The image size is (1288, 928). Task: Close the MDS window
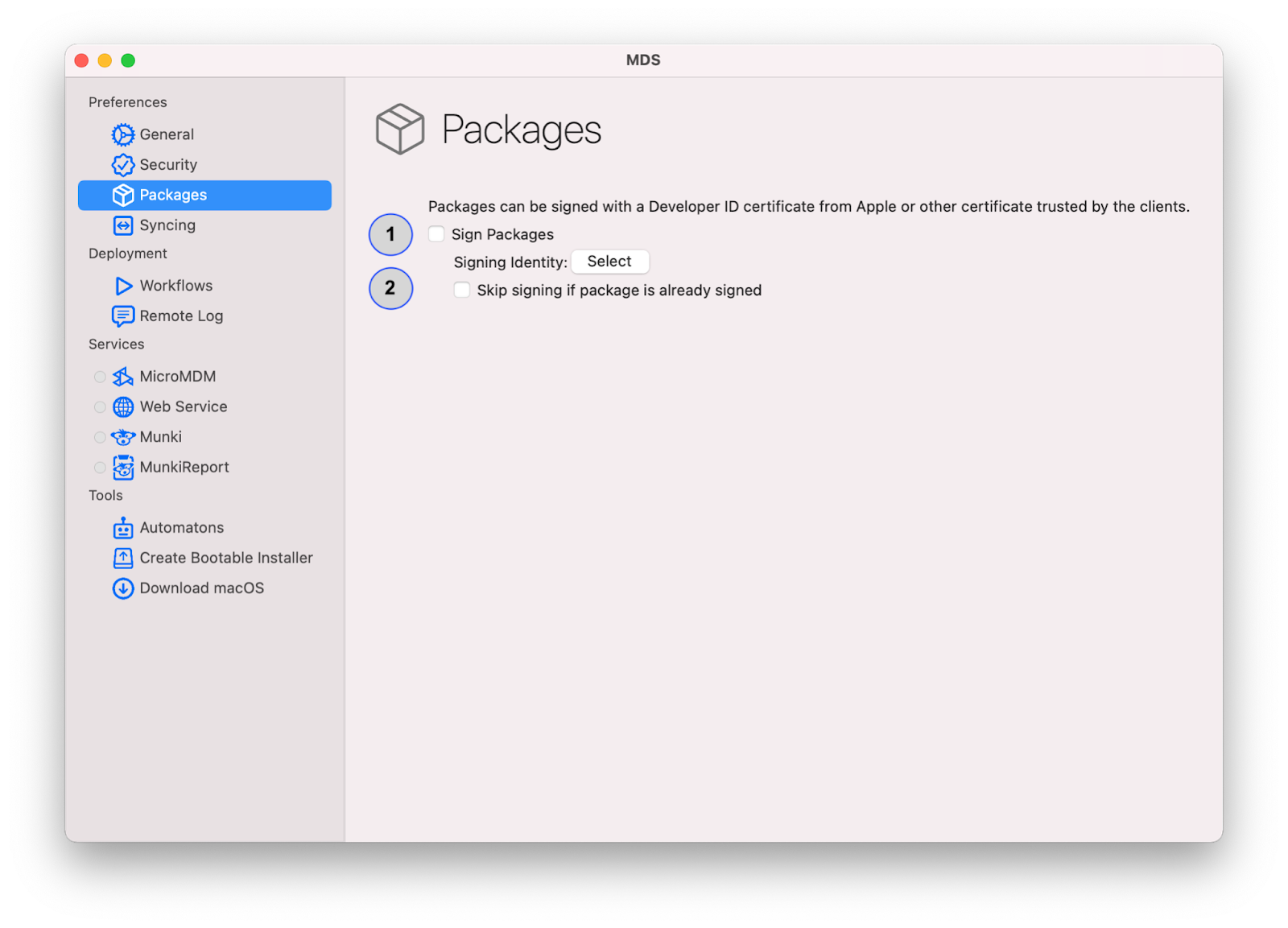pyautogui.click(x=82, y=60)
